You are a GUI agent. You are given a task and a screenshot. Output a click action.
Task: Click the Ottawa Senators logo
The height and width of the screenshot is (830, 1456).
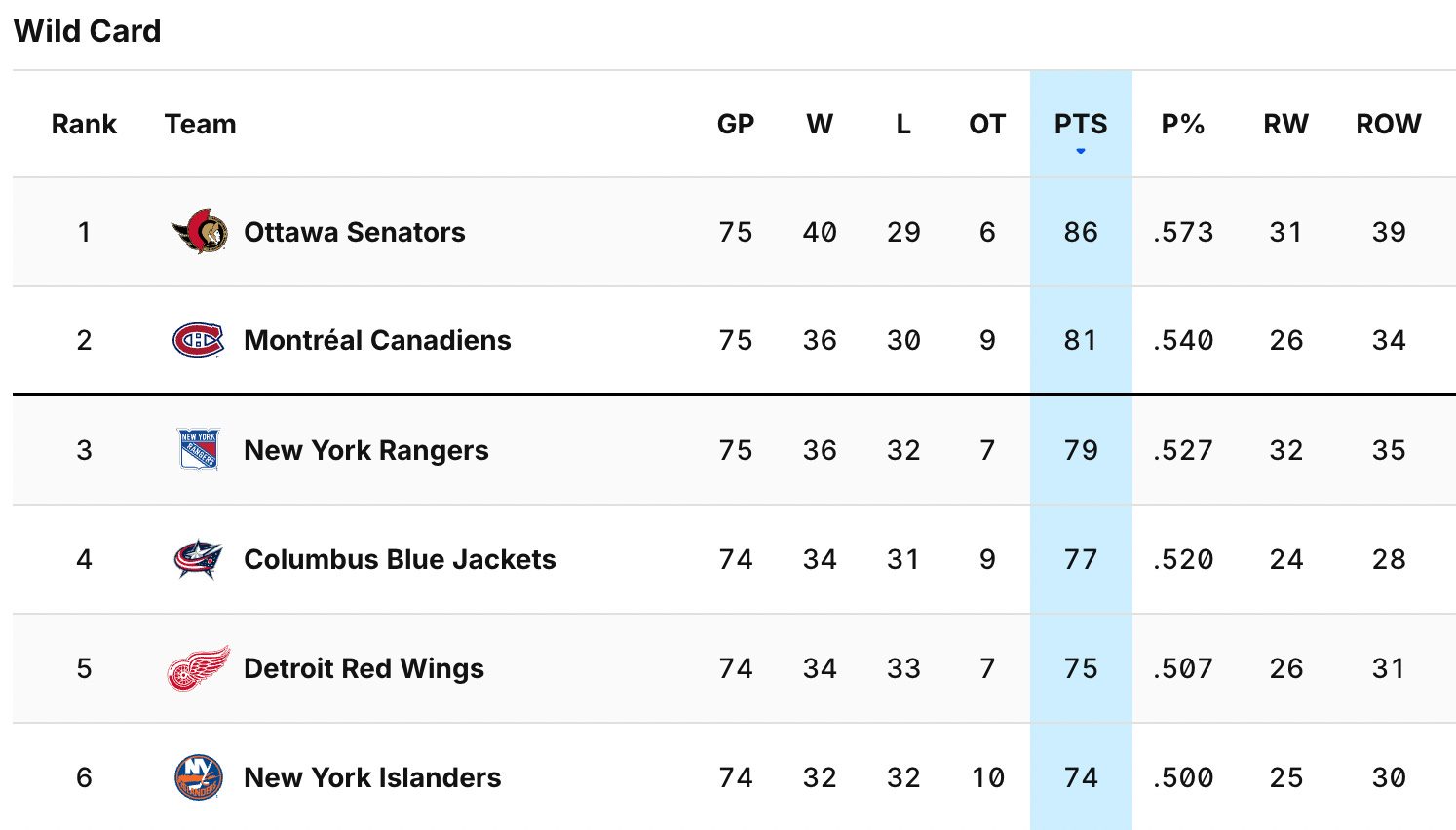200,232
